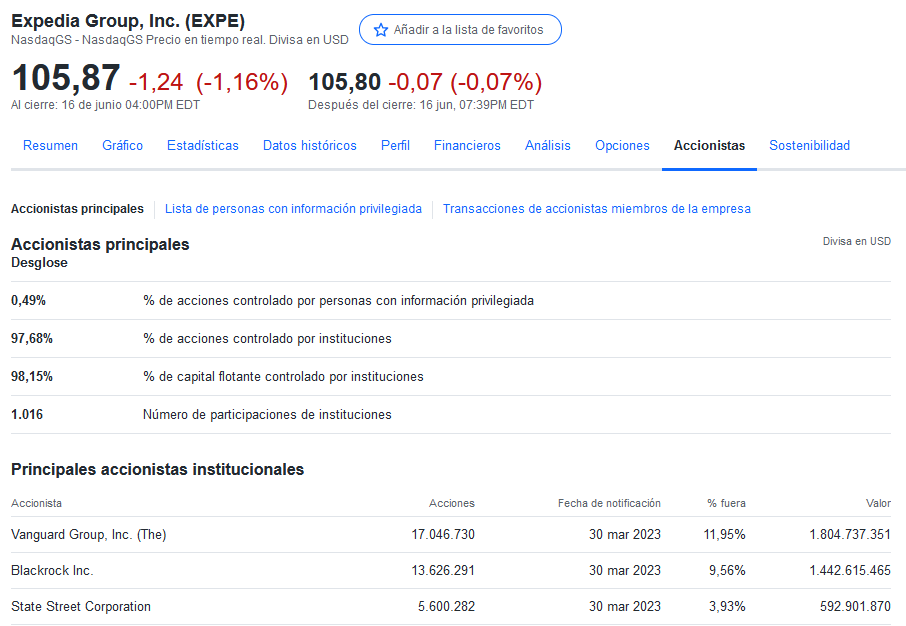
Task: Click Blackrock's share count 13.626.291
Action: (443, 571)
